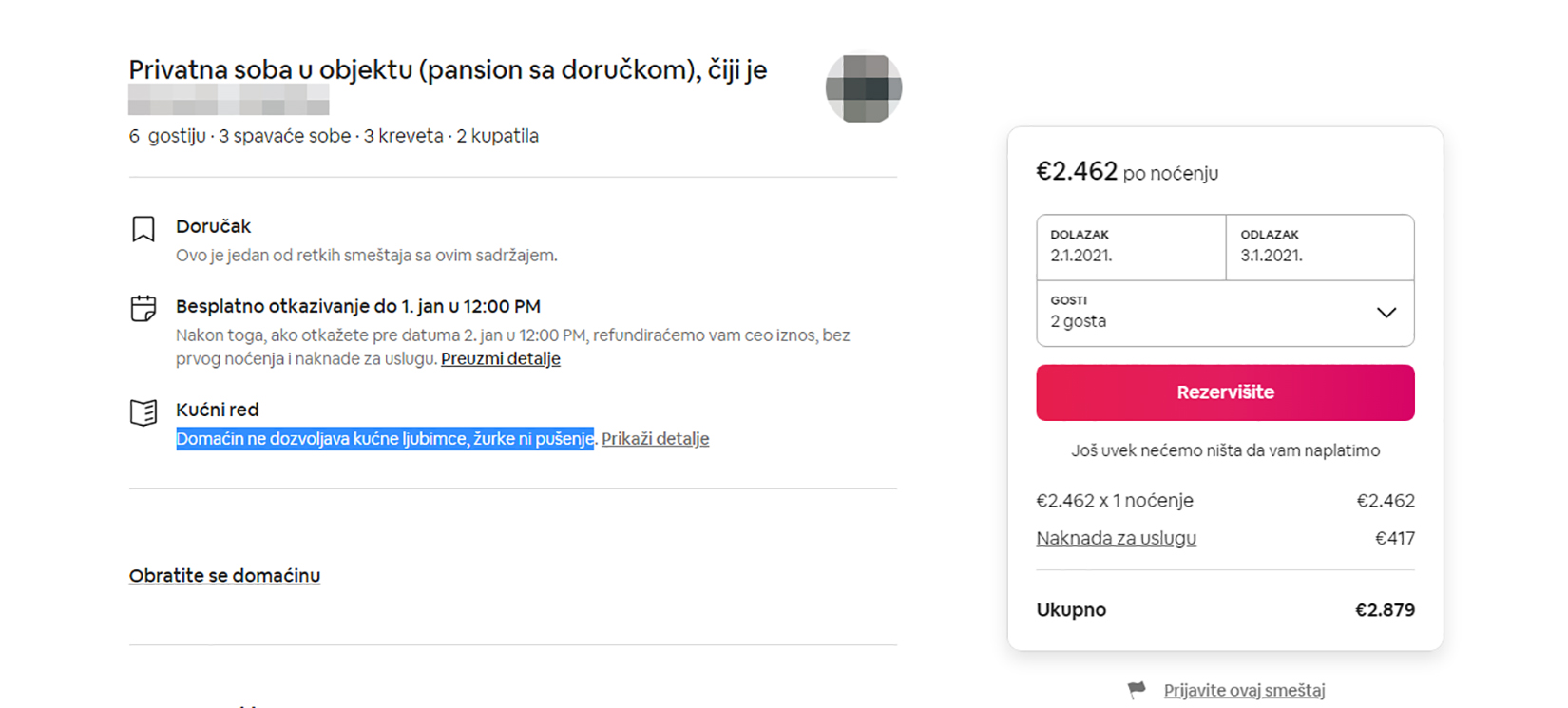This screenshot has width=1568, height=708.
Task: Select the highlighted house rules text
Action: pos(384,438)
